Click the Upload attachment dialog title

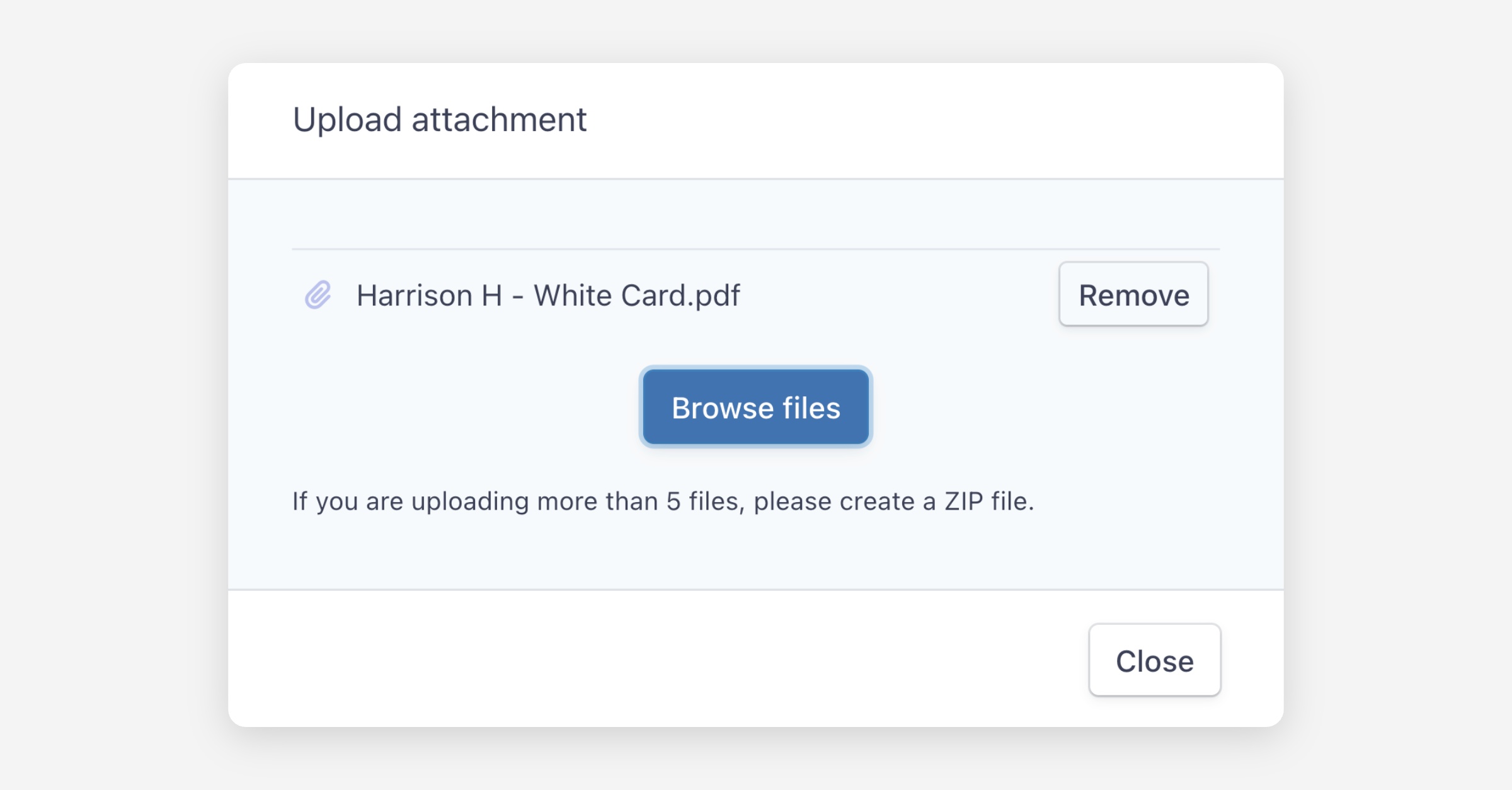pos(440,120)
